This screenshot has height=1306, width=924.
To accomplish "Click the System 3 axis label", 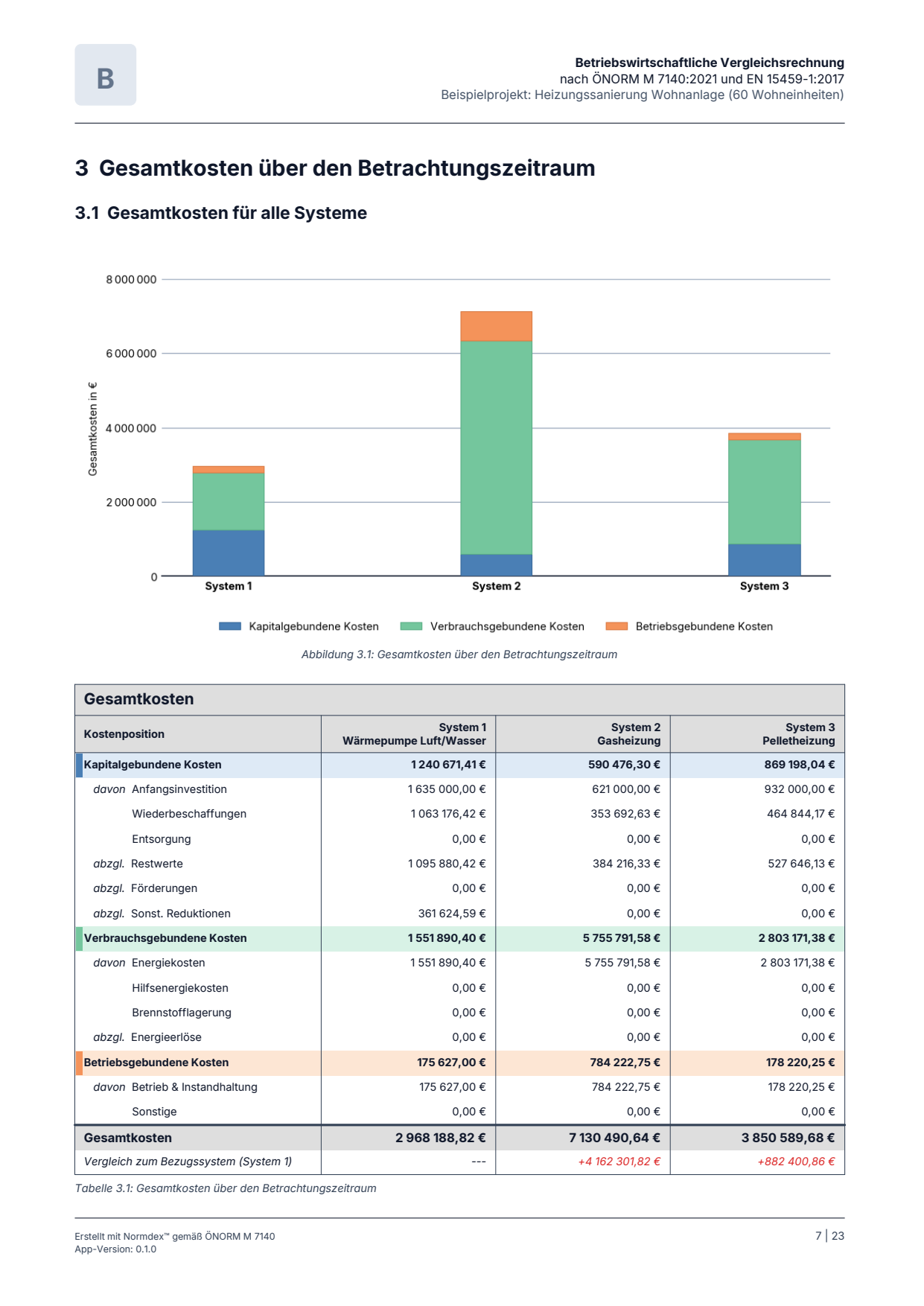I will coord(764,586).
